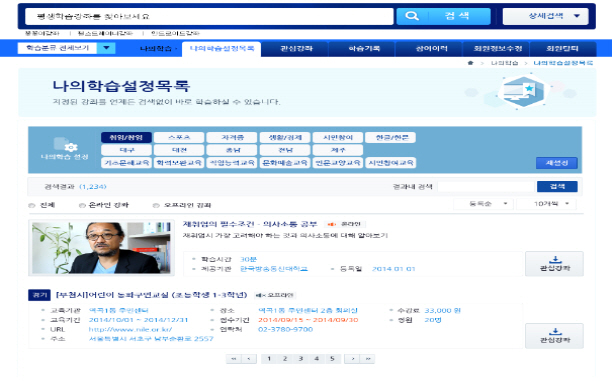Screen dimensions: 612x381
Task: Go to next page of results
Action: (x=352, y=359)
